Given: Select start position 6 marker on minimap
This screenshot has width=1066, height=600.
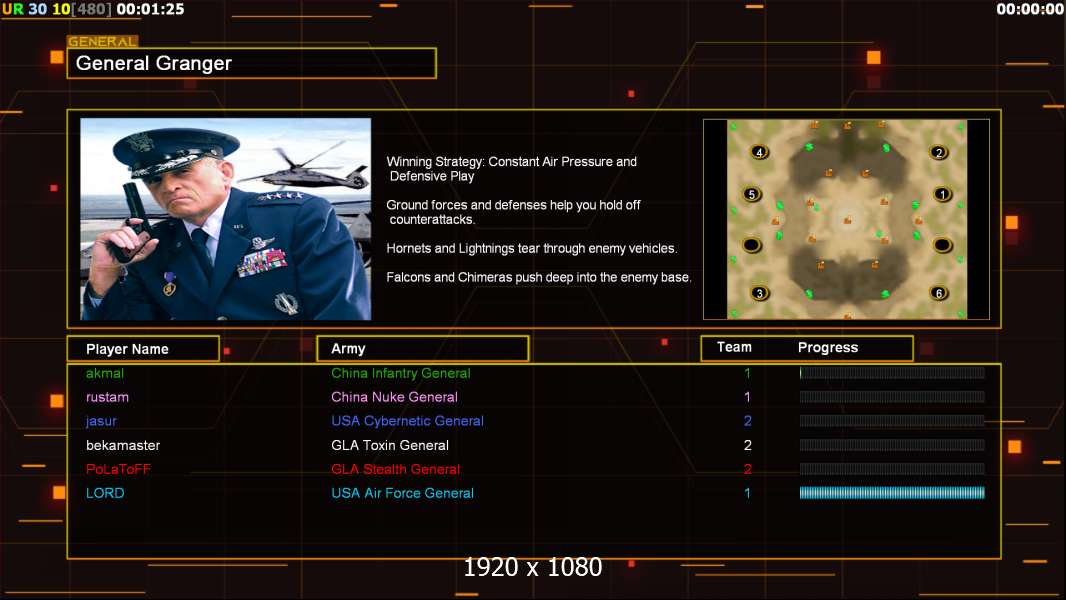Looking at the screenshot, I should [938, 293].
